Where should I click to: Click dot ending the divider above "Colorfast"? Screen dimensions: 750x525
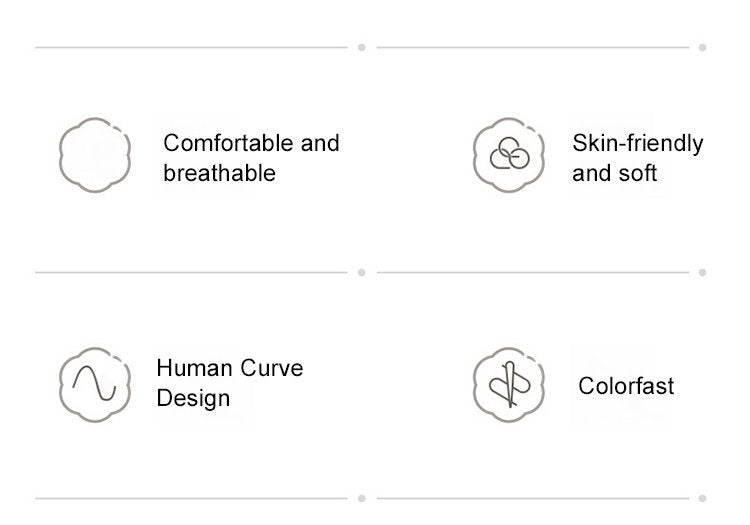[x=703, y=272]
